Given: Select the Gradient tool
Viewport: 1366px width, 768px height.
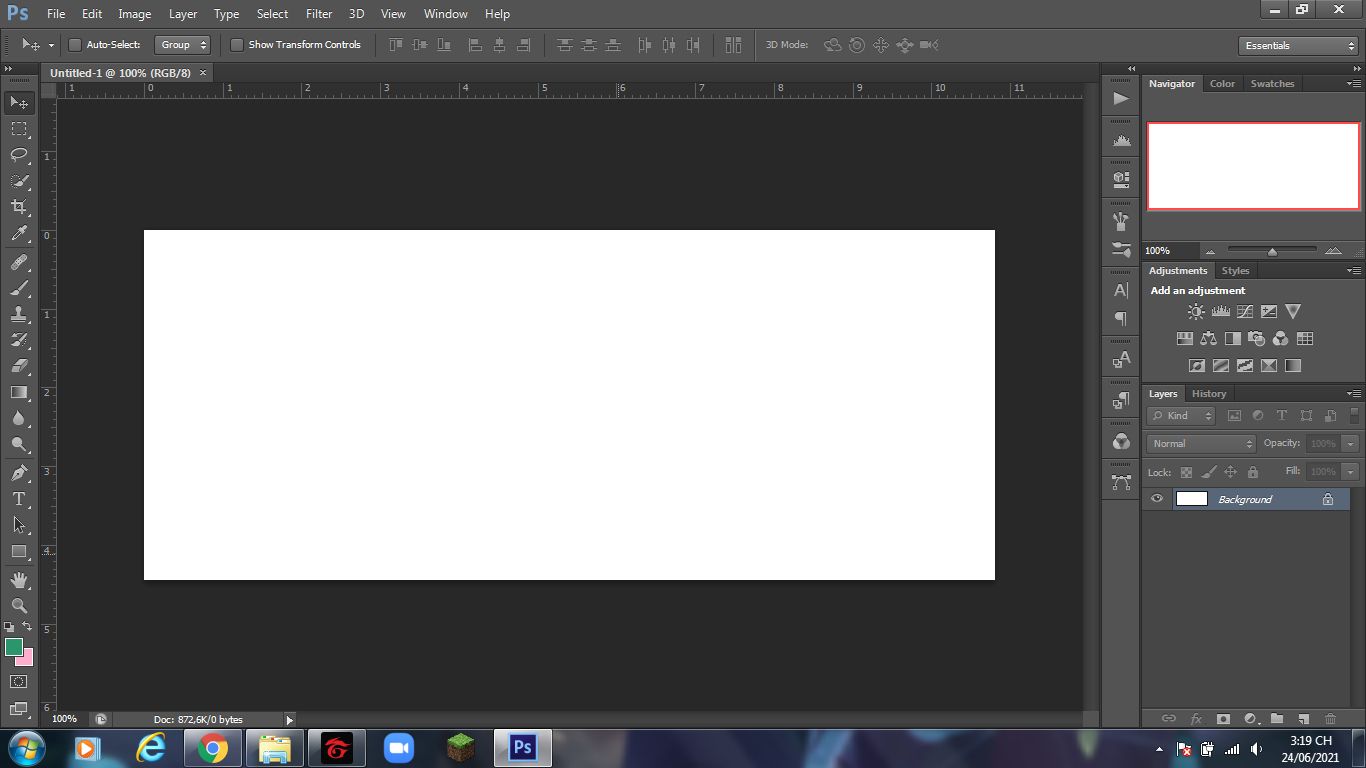Looking at the screenshot, I should click(19, 392).
